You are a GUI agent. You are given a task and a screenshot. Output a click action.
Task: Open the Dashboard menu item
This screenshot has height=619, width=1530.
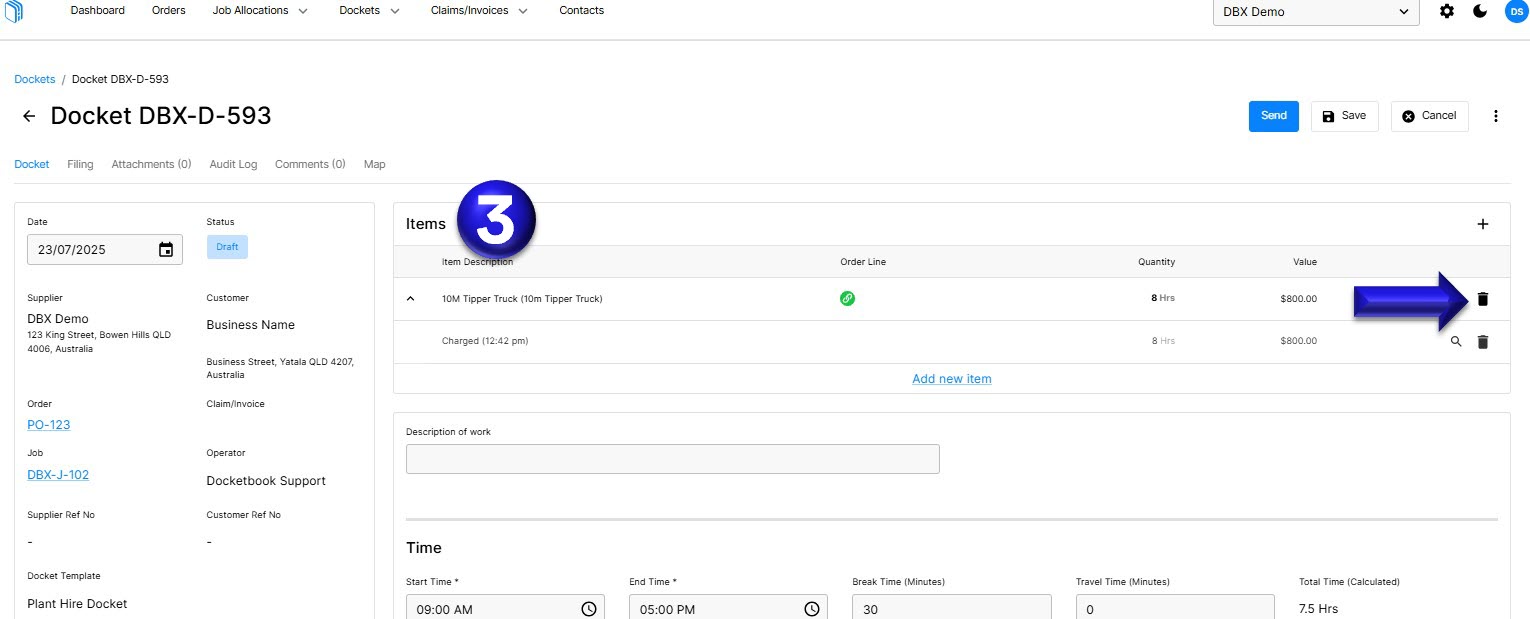point(98,10)
